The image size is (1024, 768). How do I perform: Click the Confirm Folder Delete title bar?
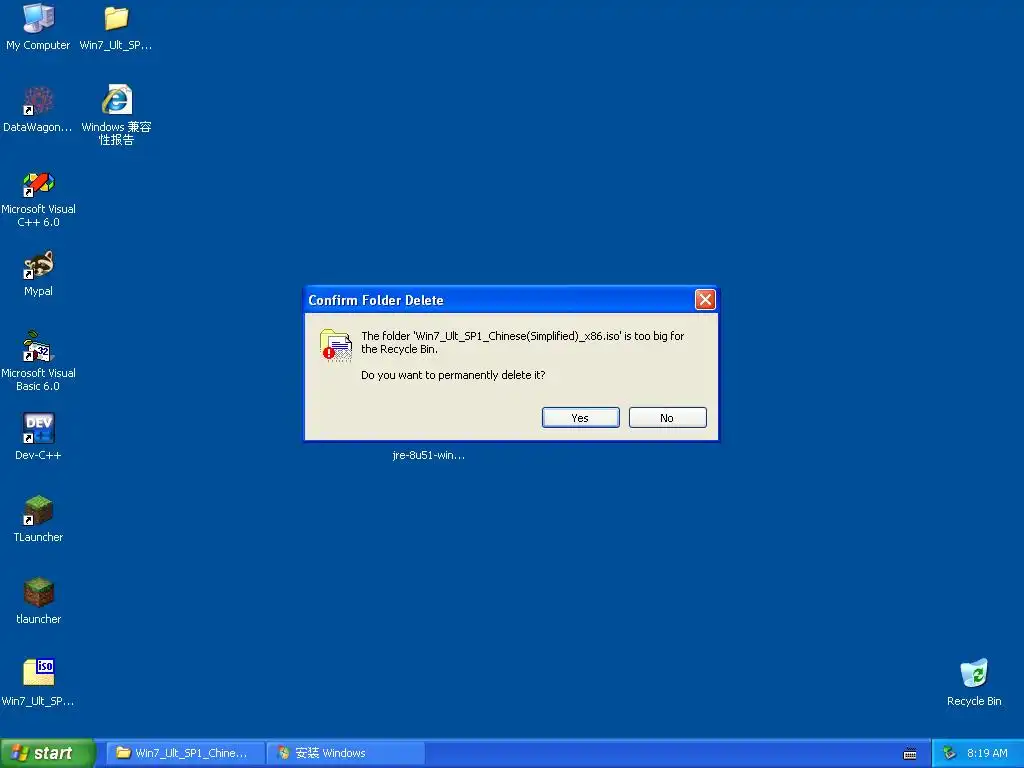(x=500, y=300)
